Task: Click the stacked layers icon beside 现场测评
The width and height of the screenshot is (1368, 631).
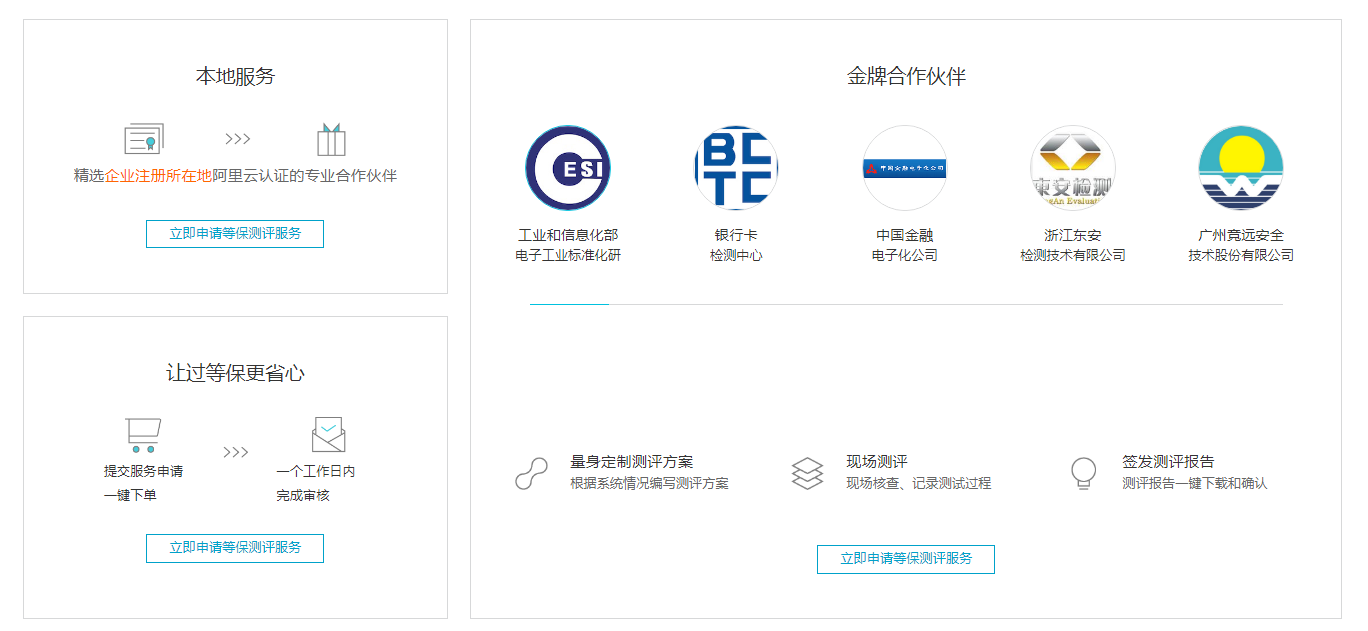Action: [x=807, y=473]
